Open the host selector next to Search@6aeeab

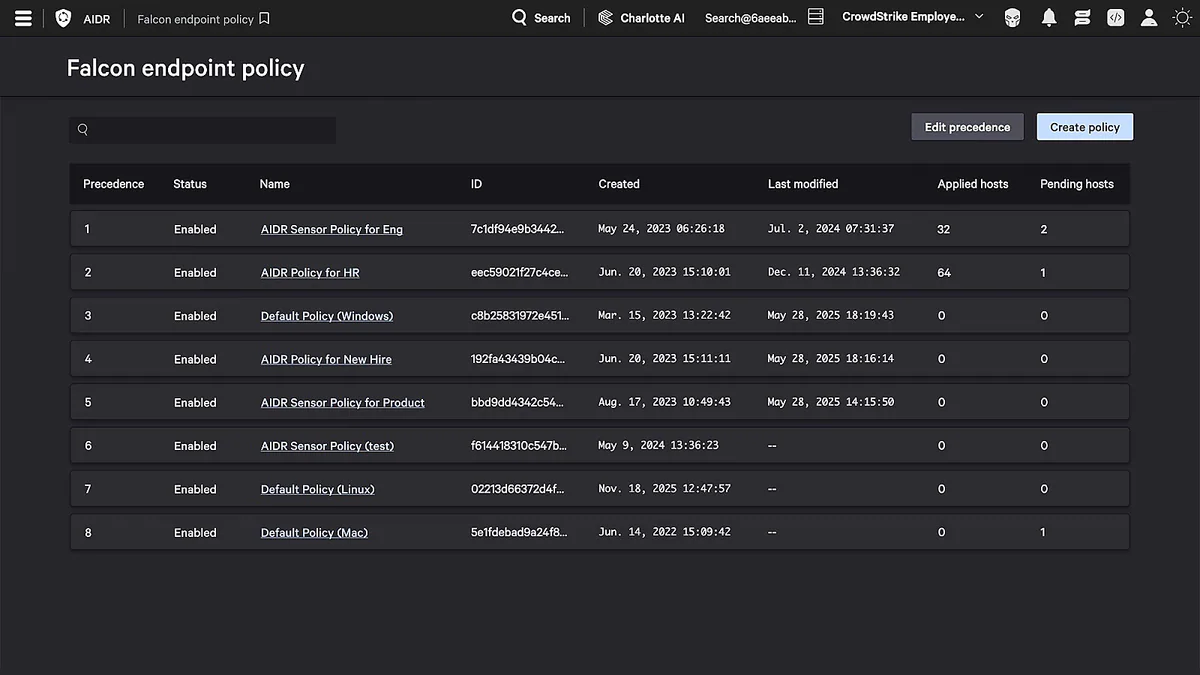pyautogui.click(x=814, y=16)
